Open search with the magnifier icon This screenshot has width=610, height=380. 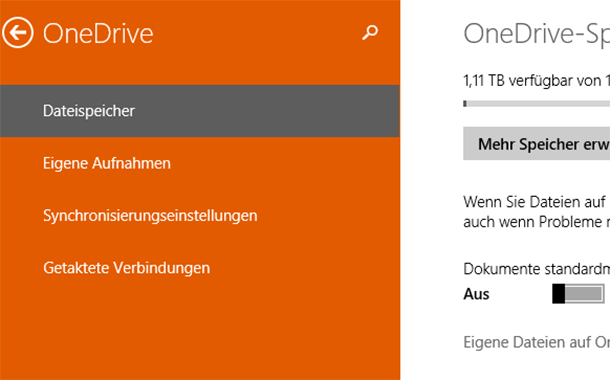tap(370, 33)
